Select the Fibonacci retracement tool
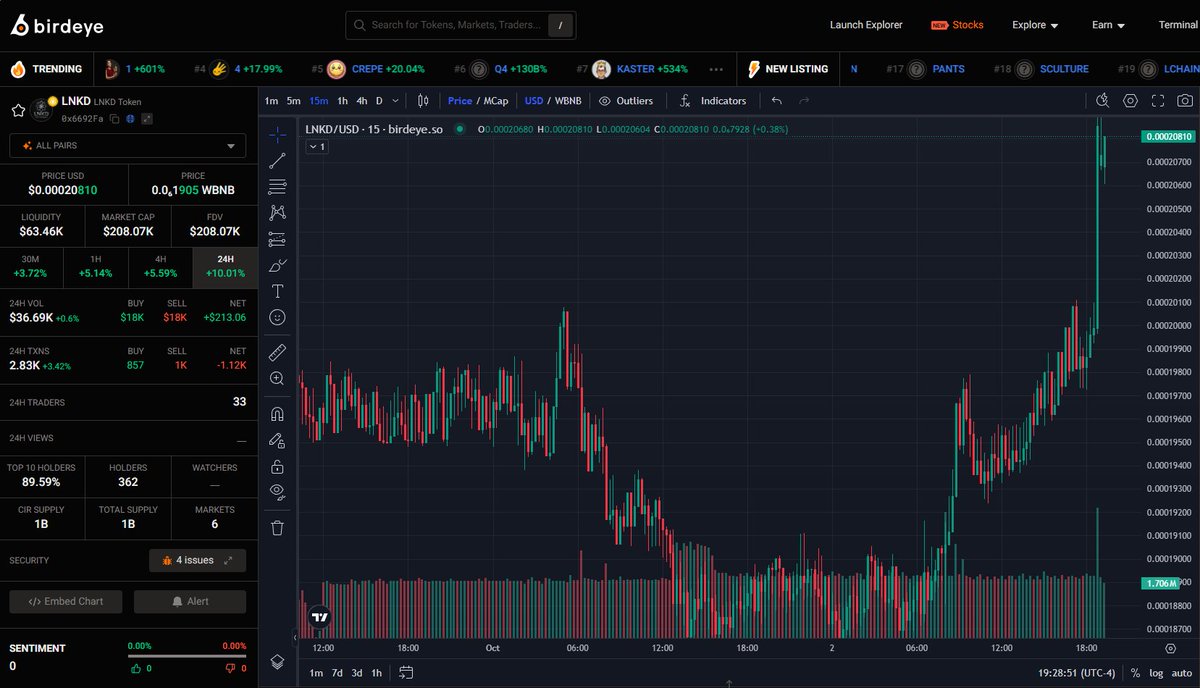Image resolution: width=1200 pixels, height=688 pixels. coord(277,186)
